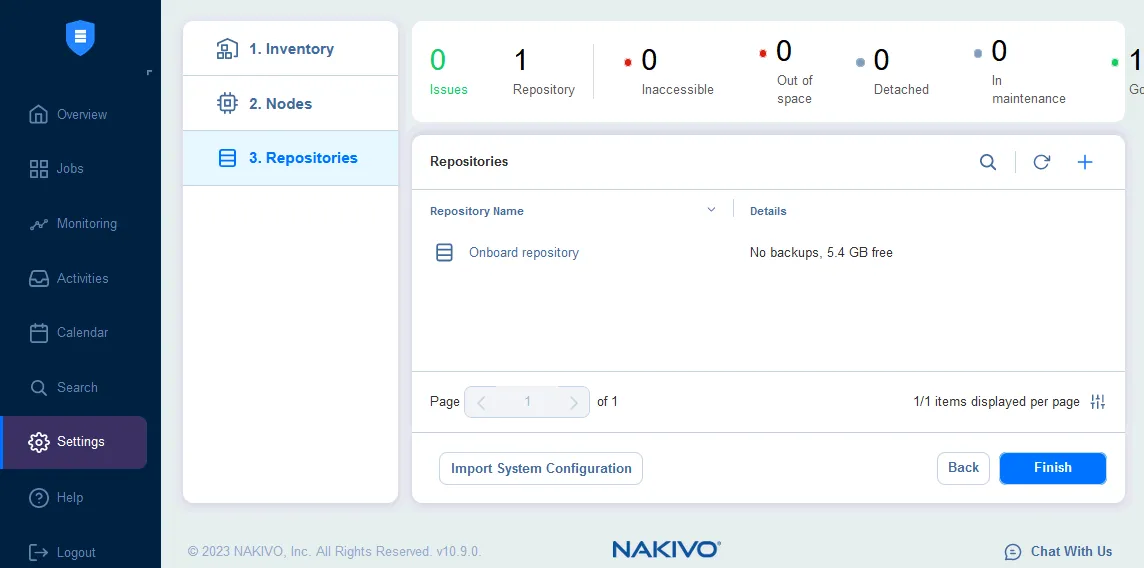
Task: Click the NAKIVO shield logo
Action: tap(80, 38)
